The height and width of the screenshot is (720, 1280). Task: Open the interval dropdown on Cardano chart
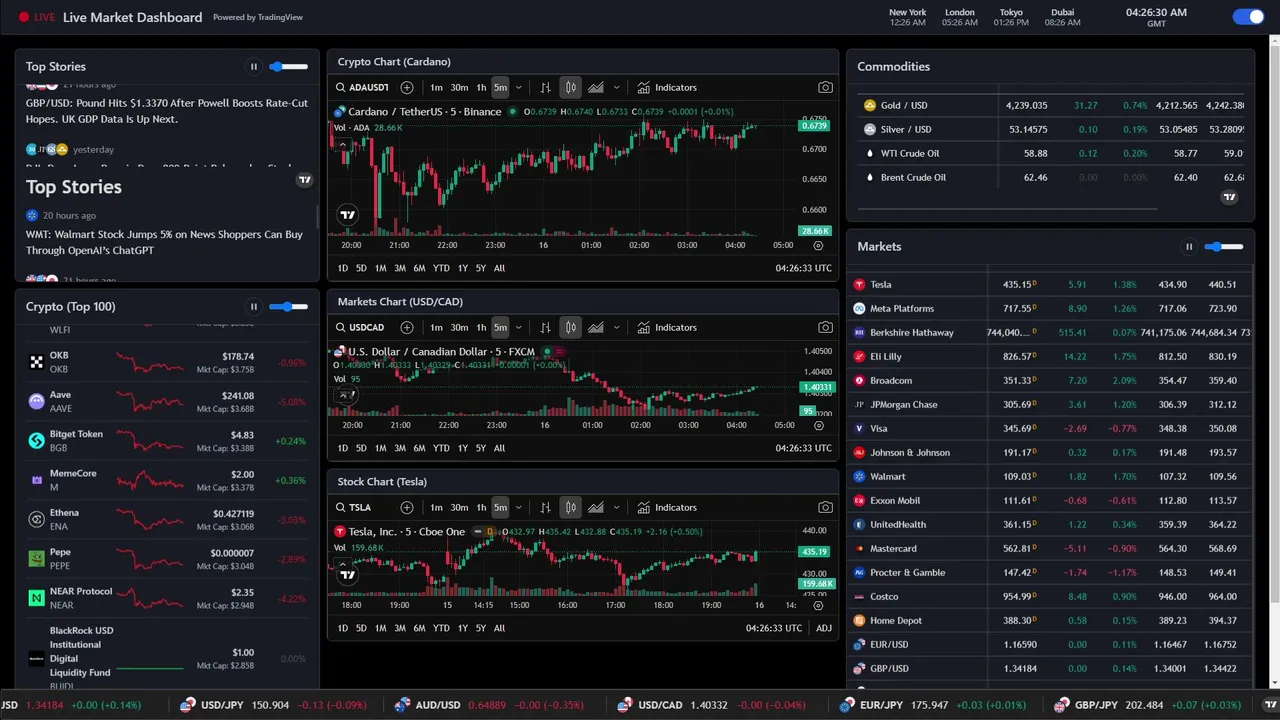518,88
